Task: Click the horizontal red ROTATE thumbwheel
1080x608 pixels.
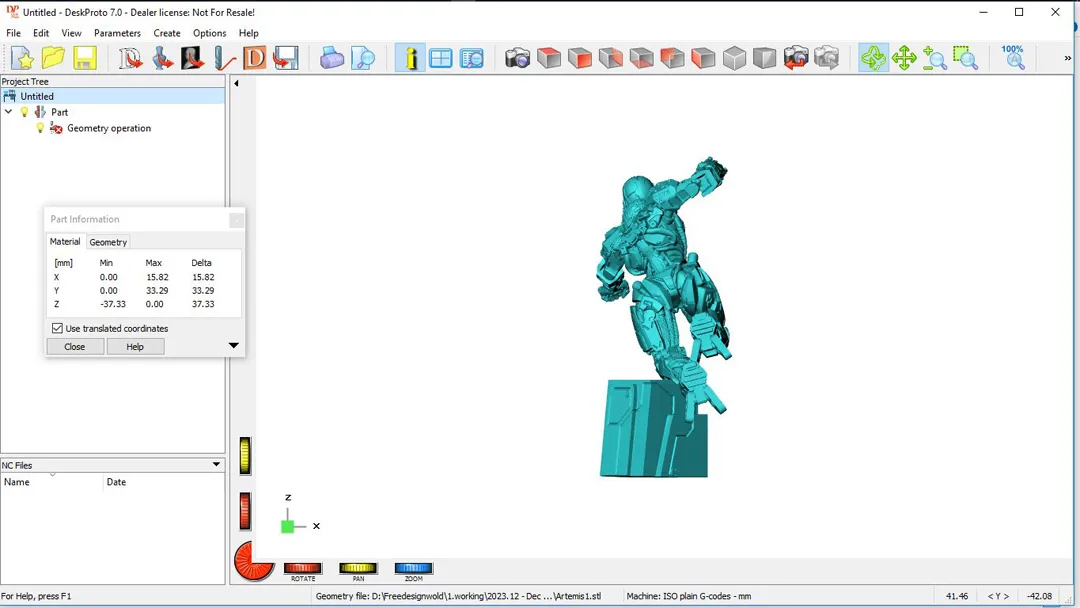Action: click(303, 568)
